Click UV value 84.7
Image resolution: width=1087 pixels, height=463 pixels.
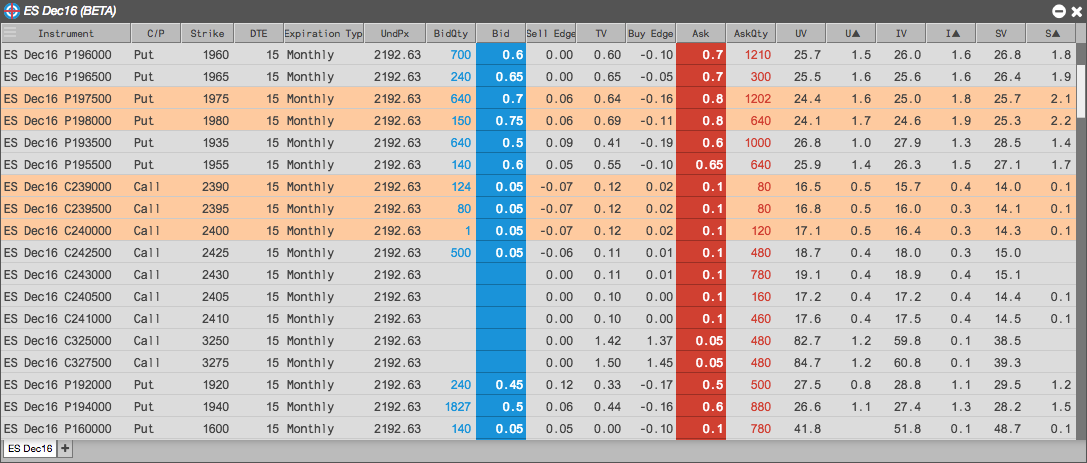pyautogui.click(x=809, y=363)
